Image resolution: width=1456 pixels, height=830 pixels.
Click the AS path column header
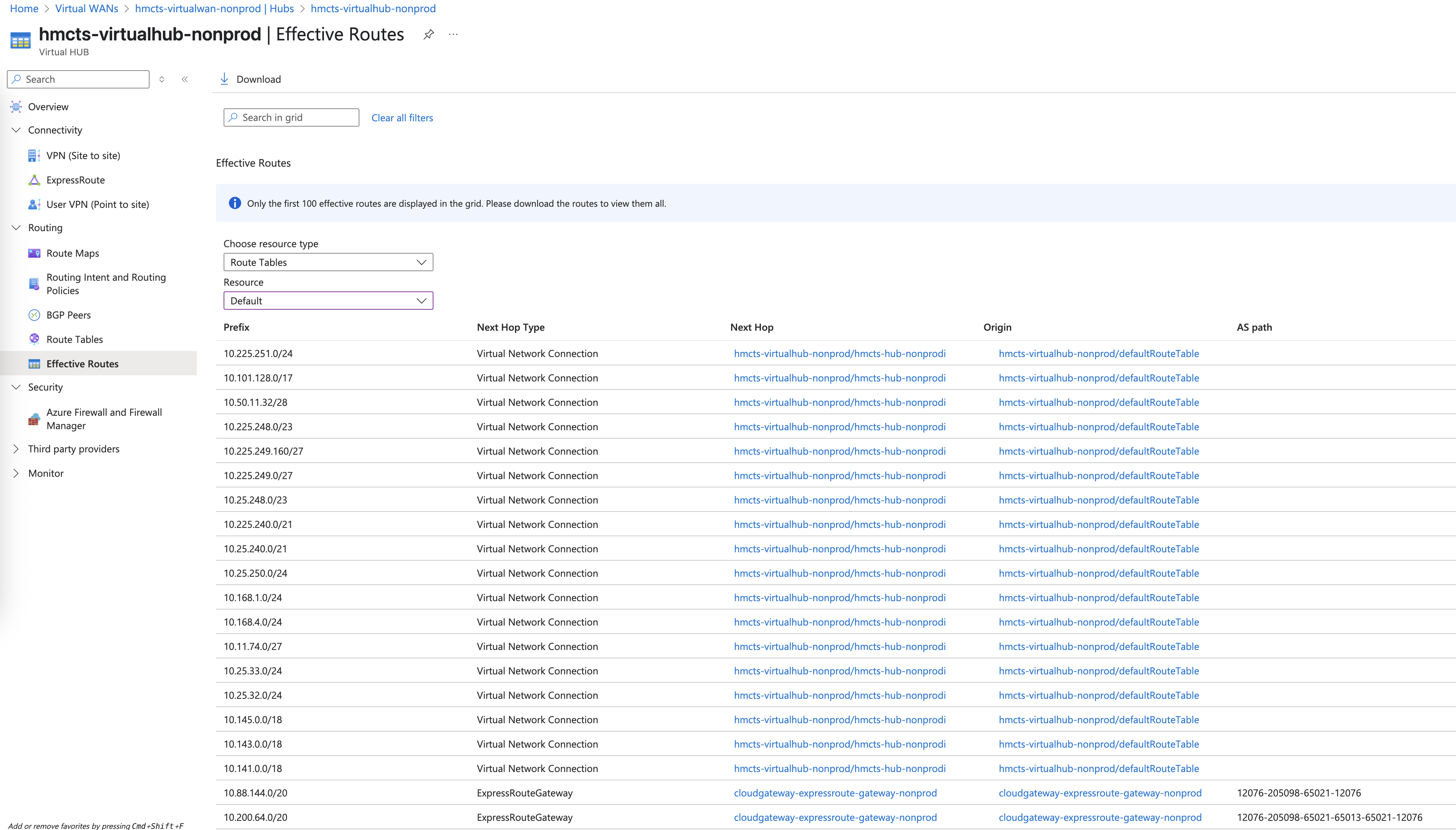(1254, 327)
